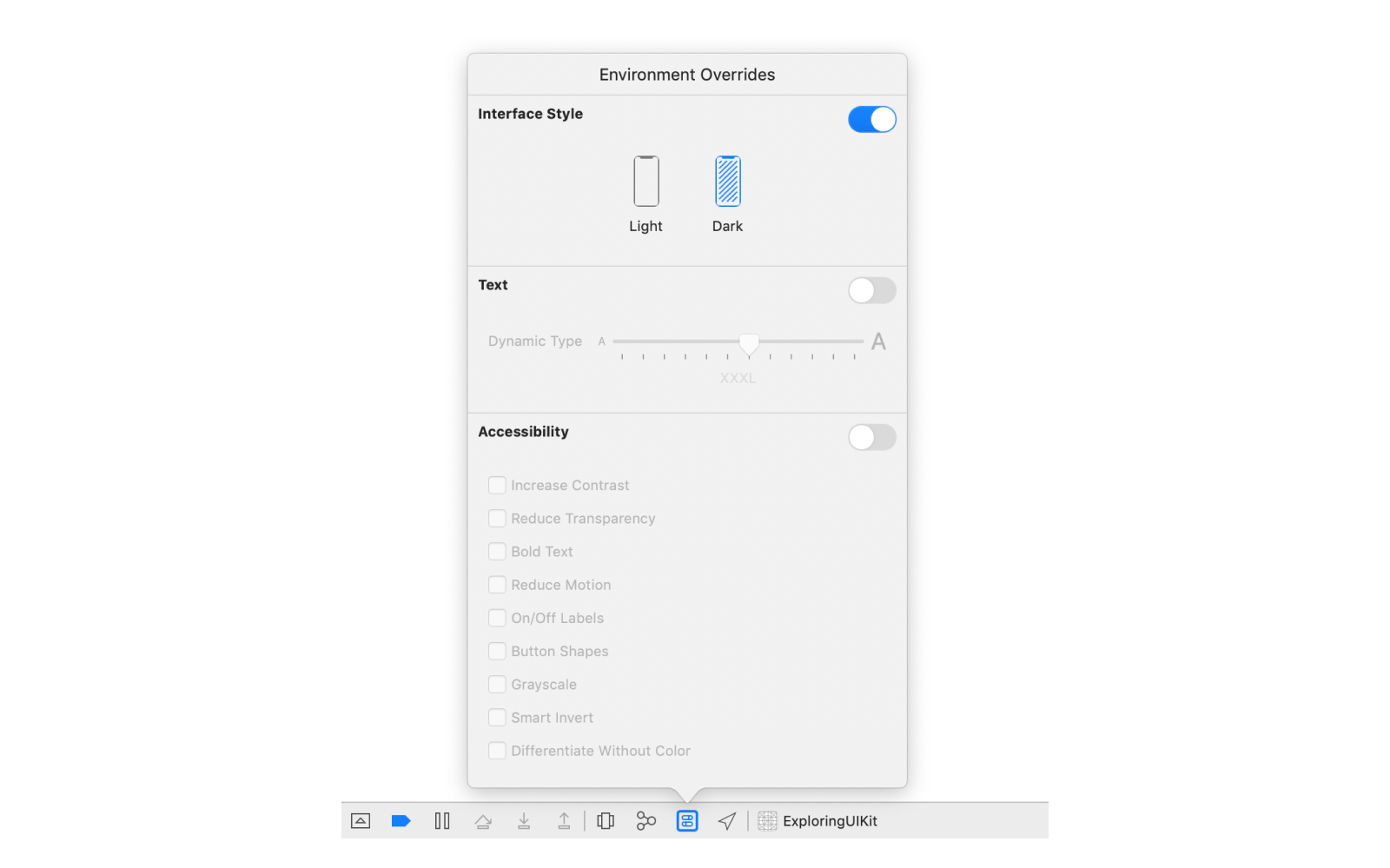Enable the Smart Invert checkbox
1390x868 pixels.
coord(497,718)
